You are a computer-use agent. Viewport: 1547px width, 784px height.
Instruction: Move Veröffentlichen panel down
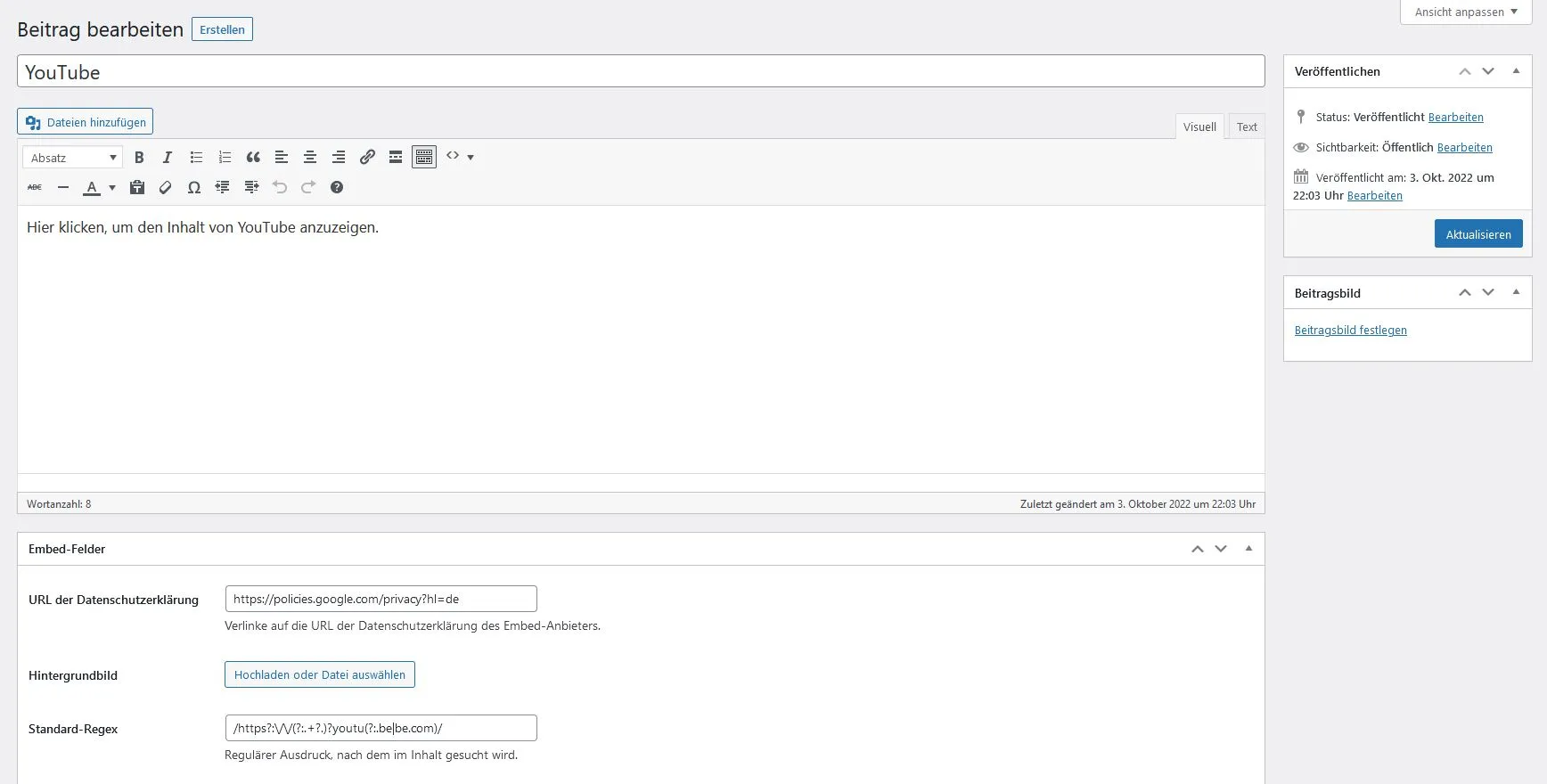1487,71
